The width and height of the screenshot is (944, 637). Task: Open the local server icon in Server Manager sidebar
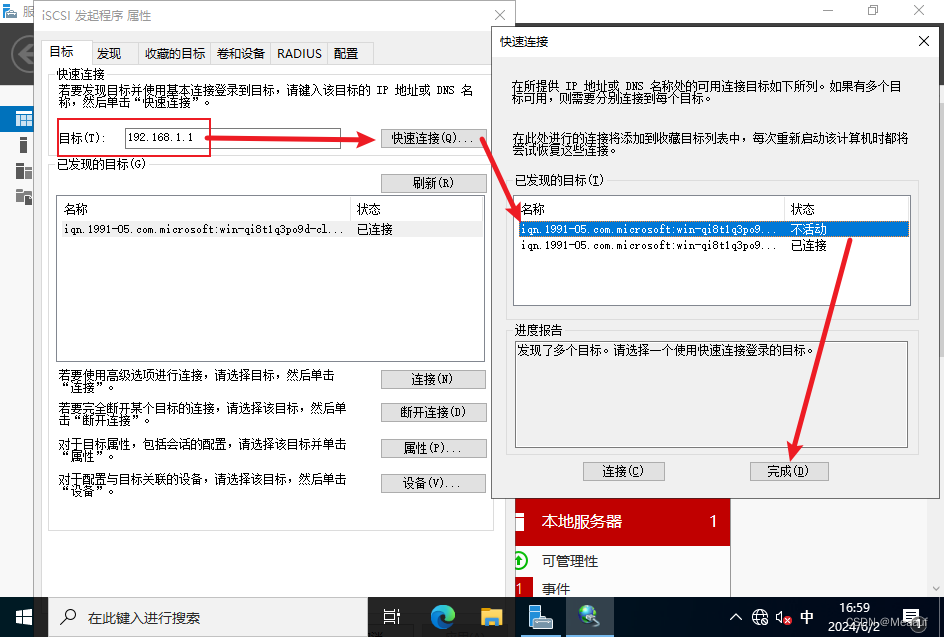tap(23, 144)
